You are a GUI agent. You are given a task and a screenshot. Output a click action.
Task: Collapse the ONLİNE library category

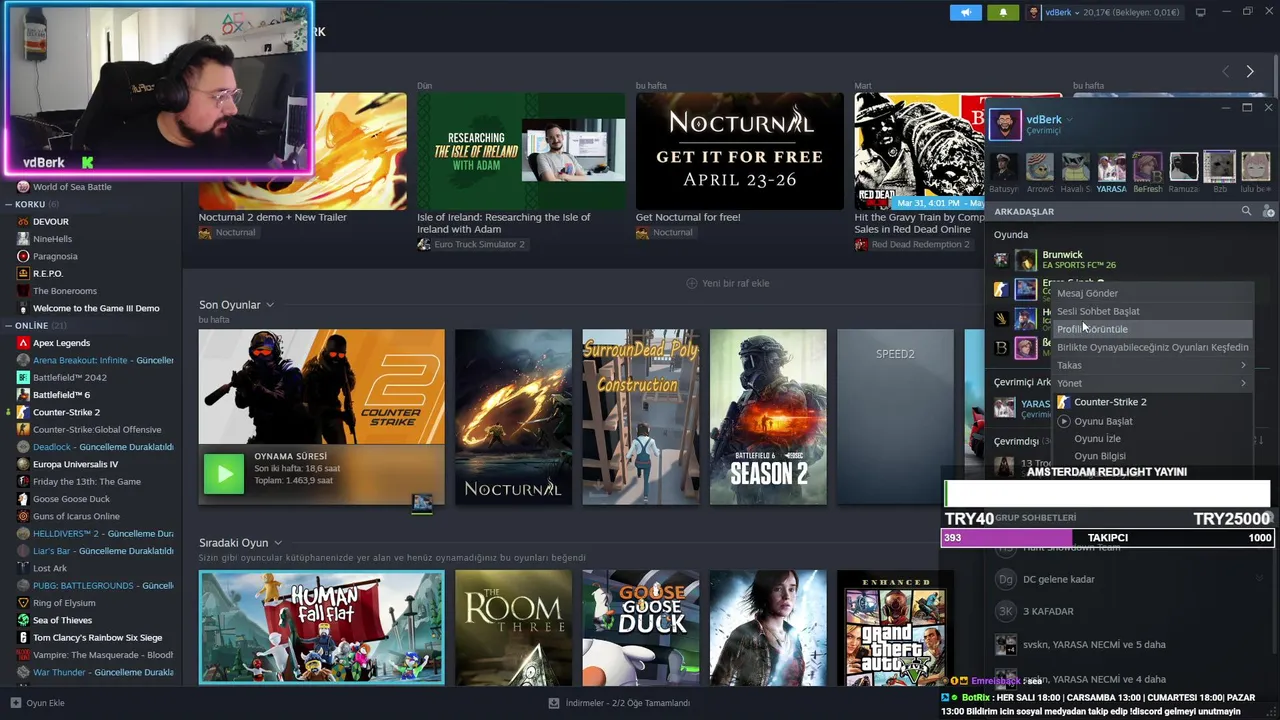(x=9, y=325)
